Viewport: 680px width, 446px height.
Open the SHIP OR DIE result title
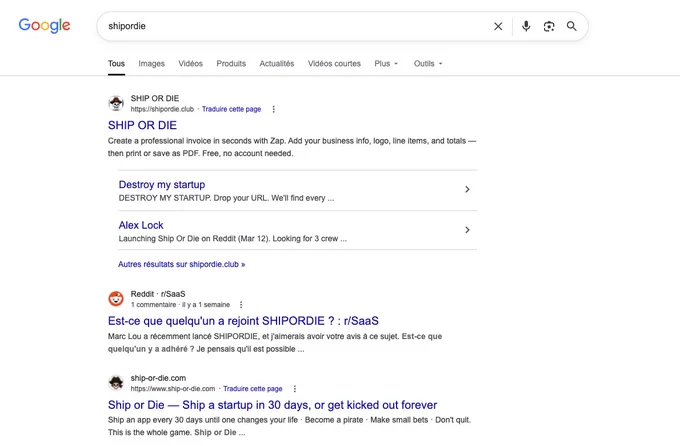point(142,125)
